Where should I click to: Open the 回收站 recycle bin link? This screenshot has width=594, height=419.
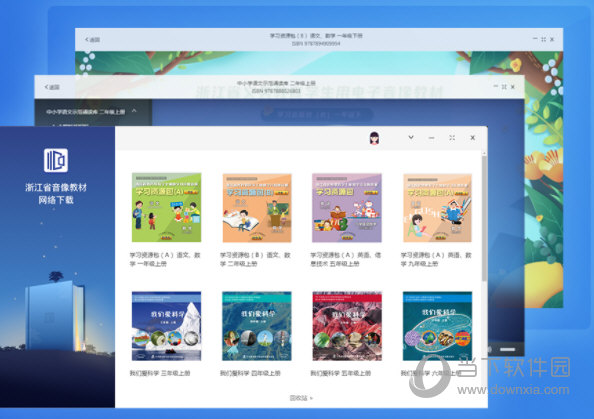click(x=301, y=398)
